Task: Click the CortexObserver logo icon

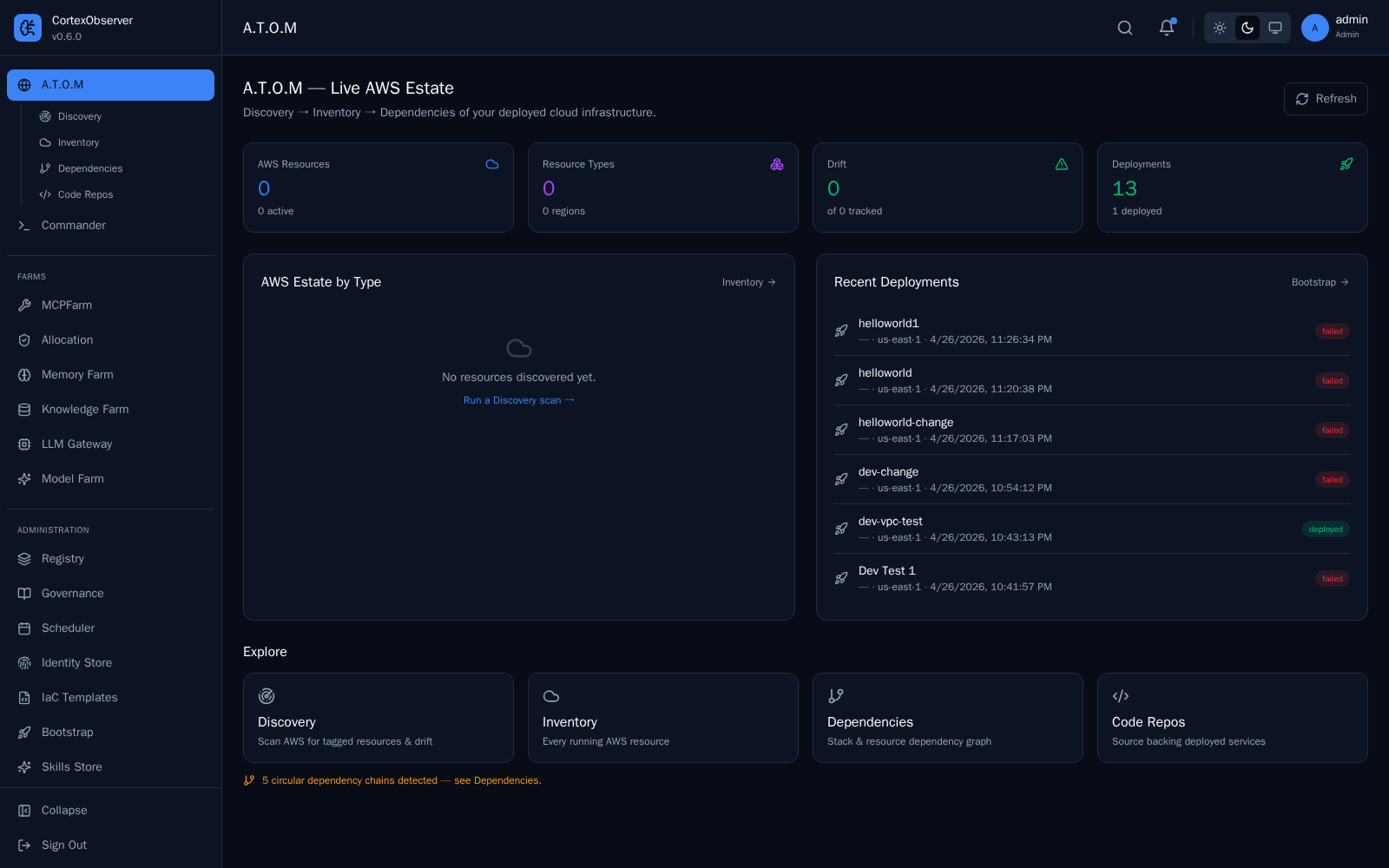Action: (x=28, y=28)
